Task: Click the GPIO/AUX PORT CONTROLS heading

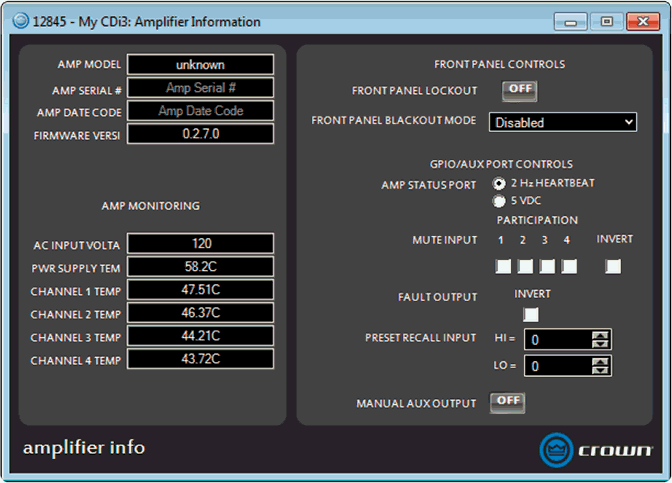Action: click(x=501, y=164)
